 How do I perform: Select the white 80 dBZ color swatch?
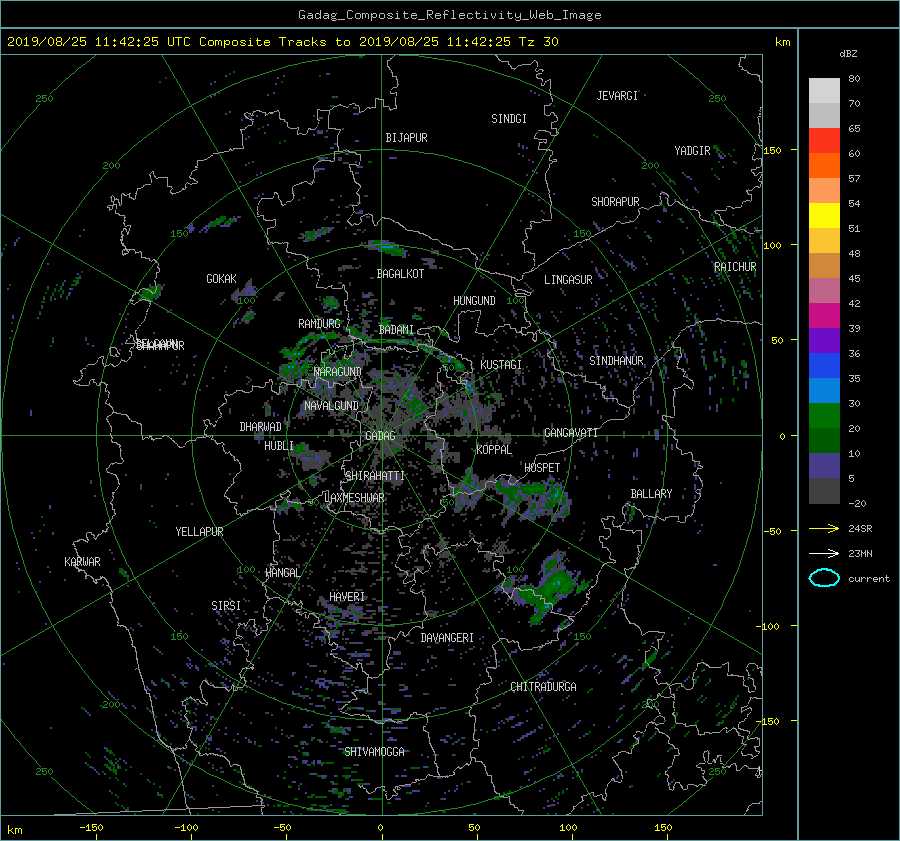coord(824,90)
